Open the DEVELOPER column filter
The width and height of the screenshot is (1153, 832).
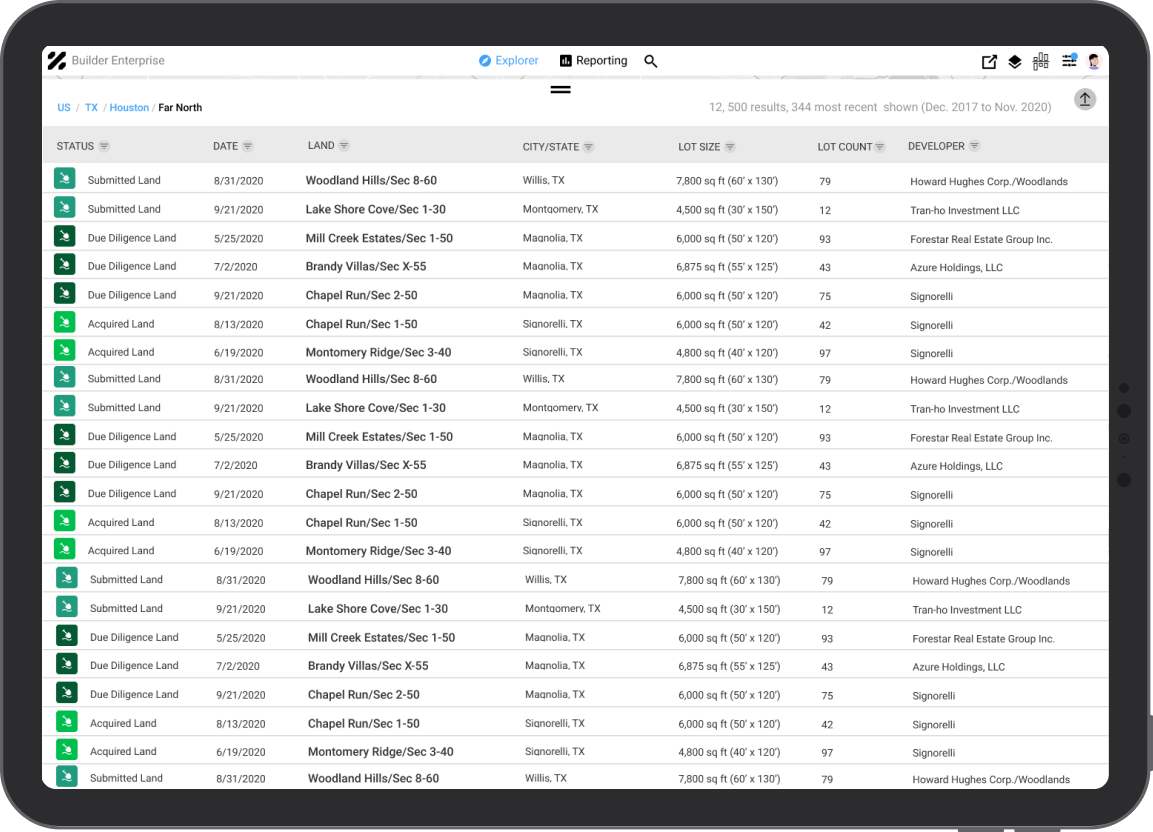(x=974, y=146)
